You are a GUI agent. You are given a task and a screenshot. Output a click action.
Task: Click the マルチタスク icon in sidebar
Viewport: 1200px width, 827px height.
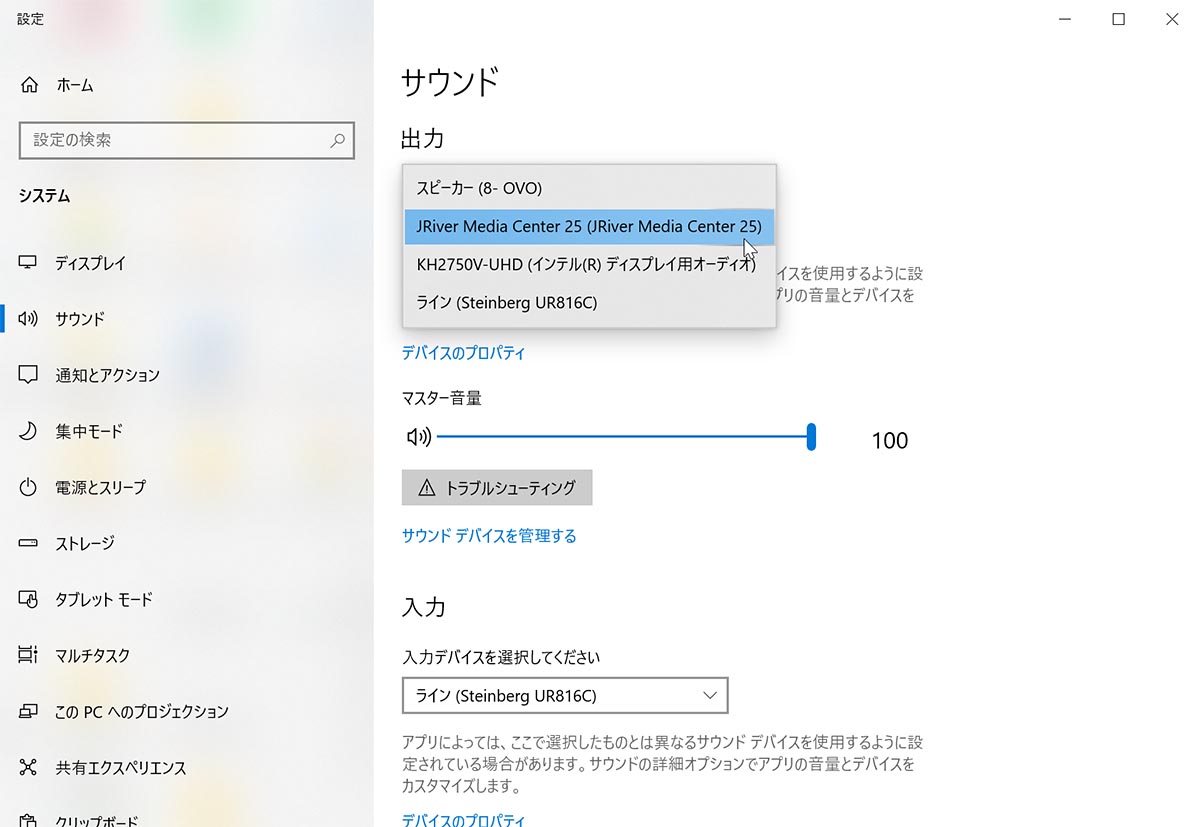[x=29, y=655]
